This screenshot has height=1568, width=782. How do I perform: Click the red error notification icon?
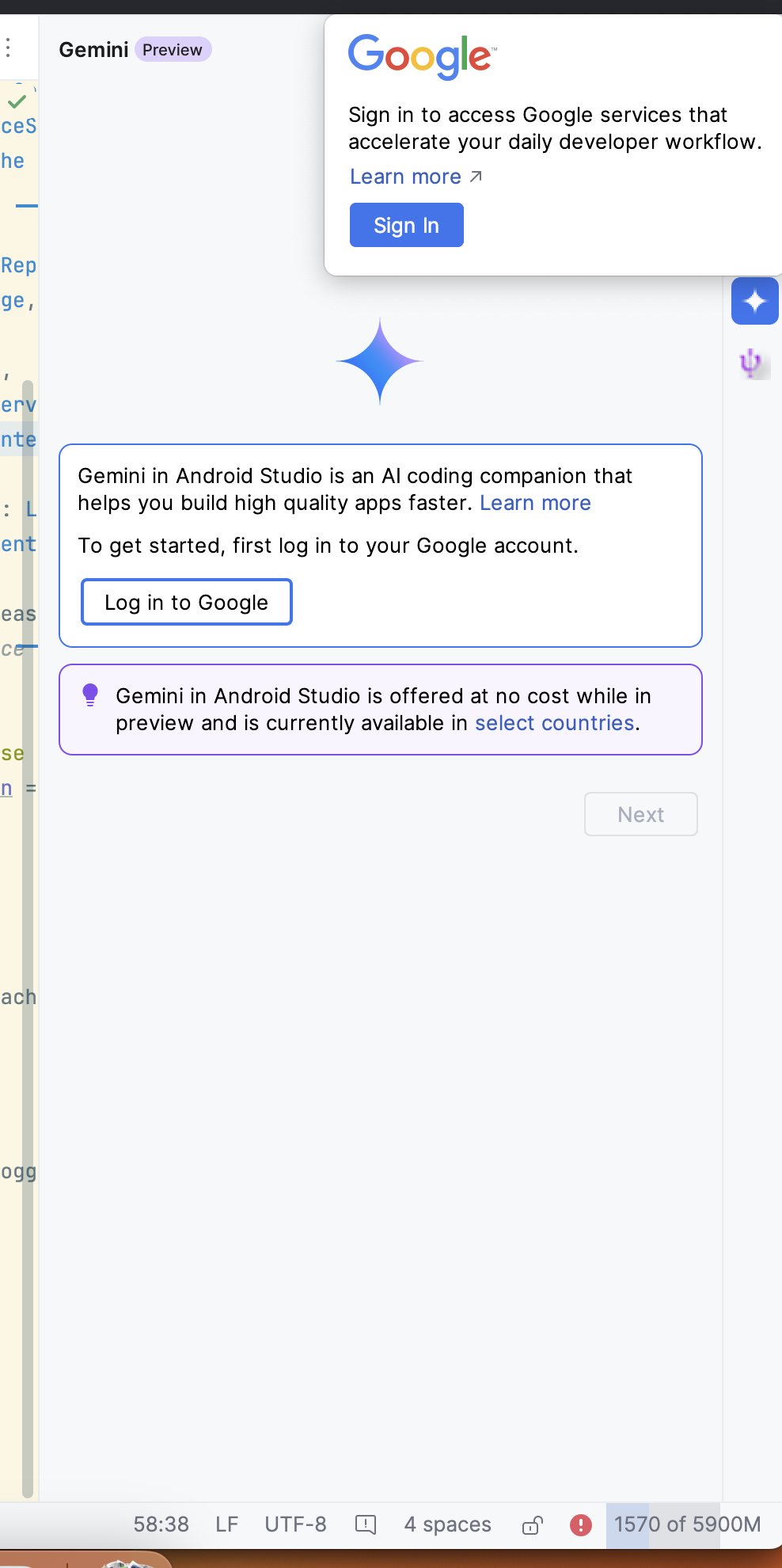click(x=581, y=1524)
